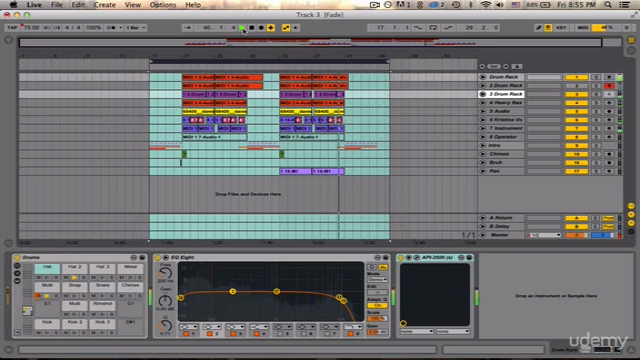Toggle Computer MIDI Keyboard button
Viewport: 640px width, 360px height.
[548, 28]
